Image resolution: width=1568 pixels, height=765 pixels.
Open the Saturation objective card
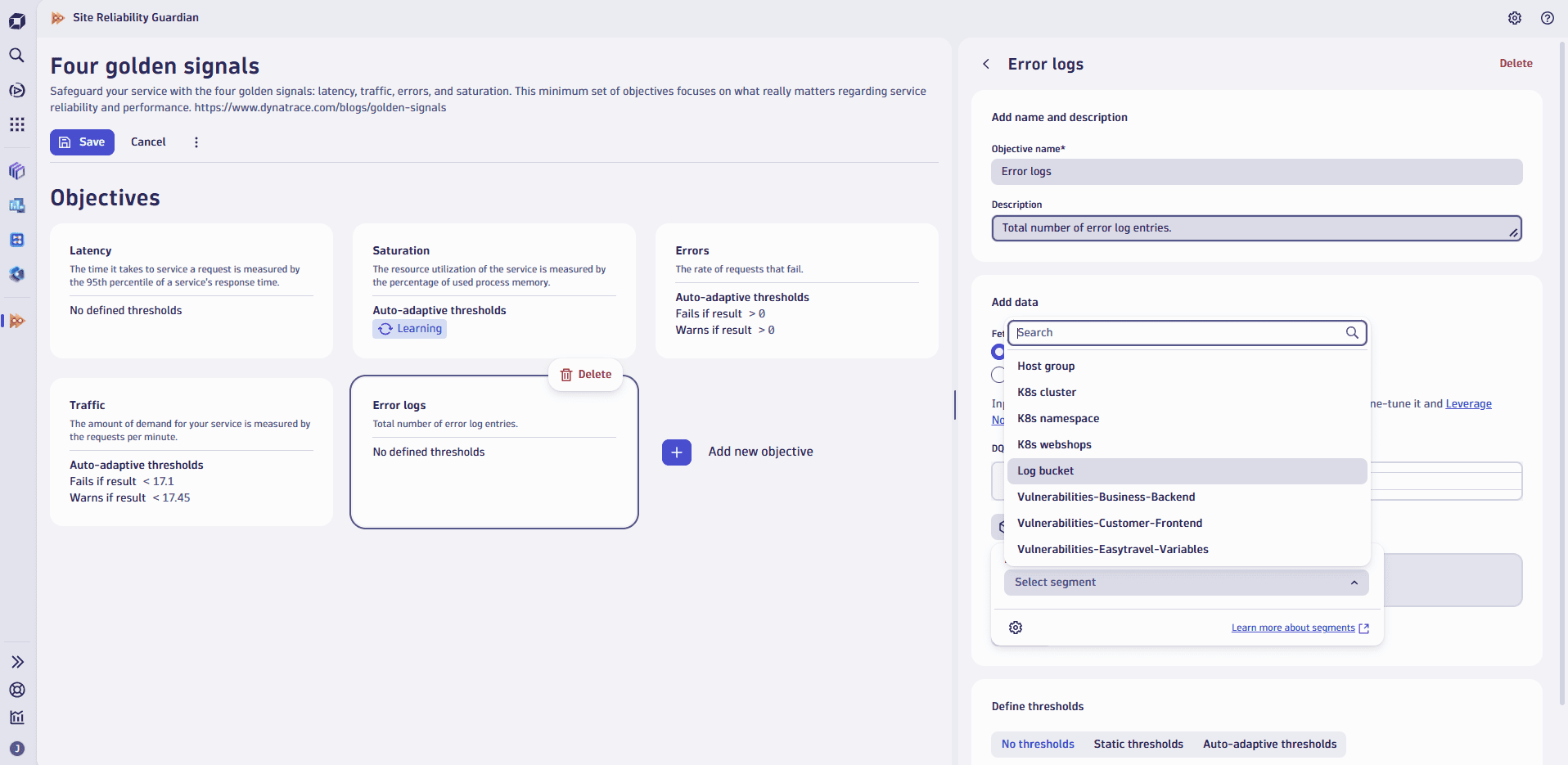coord(494,291)
